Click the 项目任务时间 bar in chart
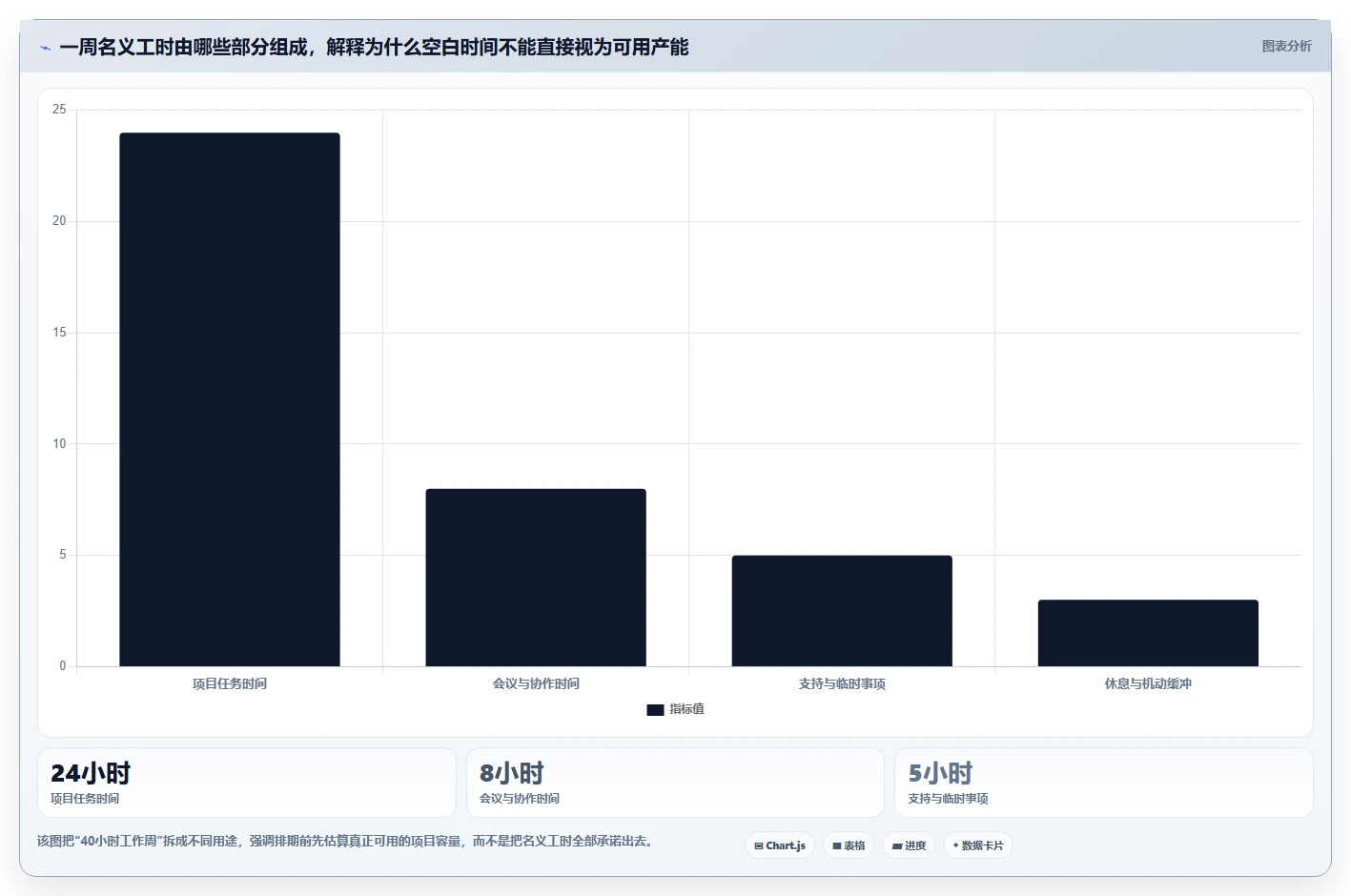The image size is (1351, 896). [230, 399]
